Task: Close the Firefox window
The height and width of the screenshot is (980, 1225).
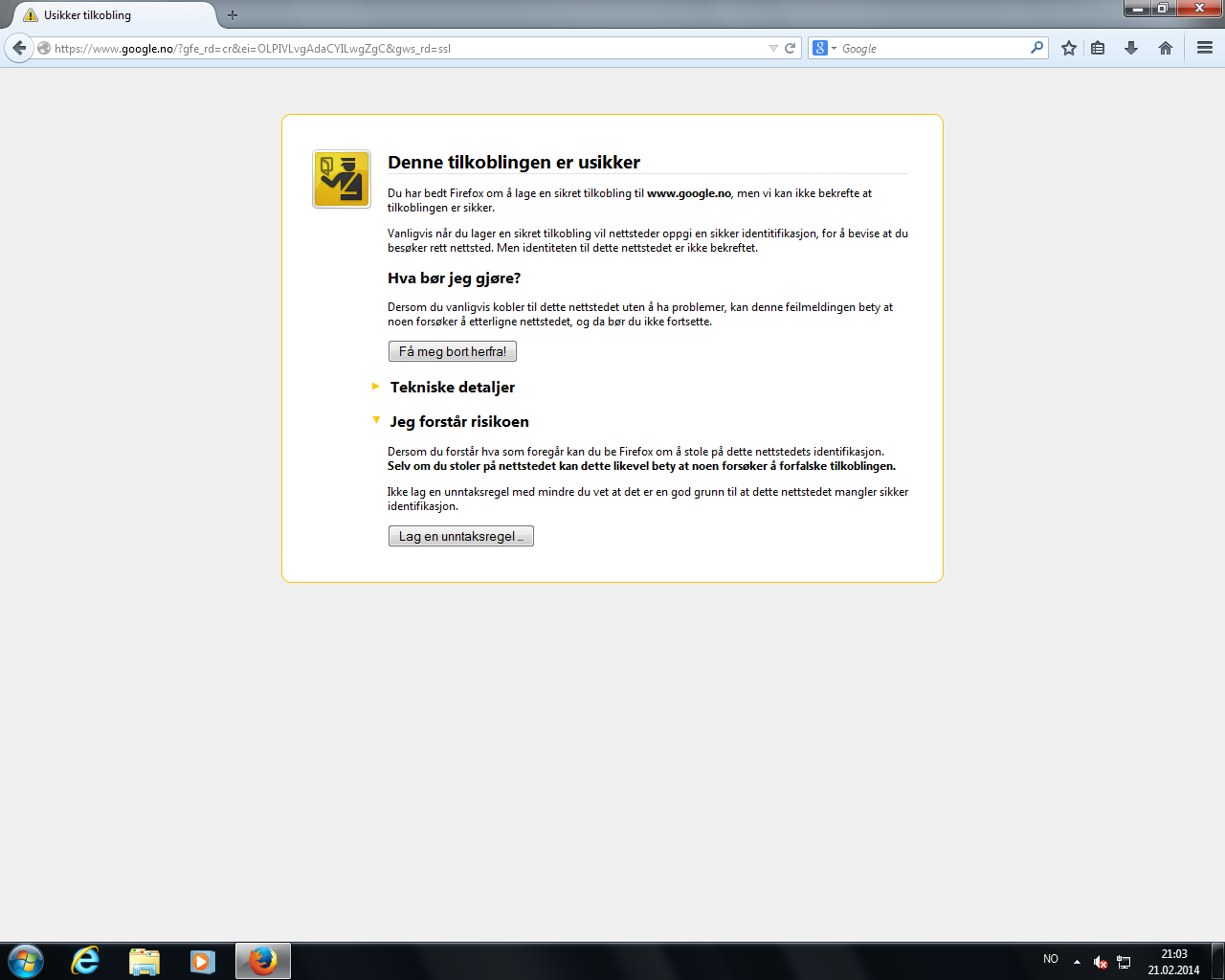Action: coord(1200,9)
